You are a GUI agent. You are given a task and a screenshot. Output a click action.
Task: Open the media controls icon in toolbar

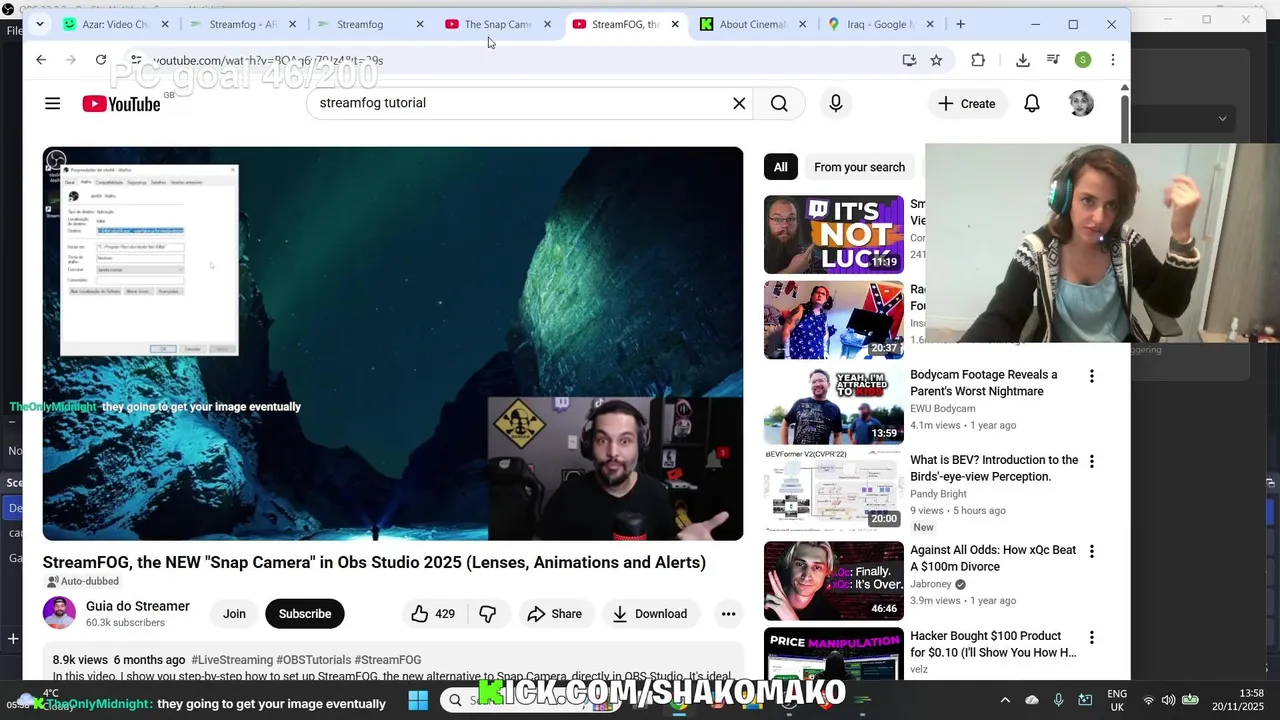point(1053,60)
